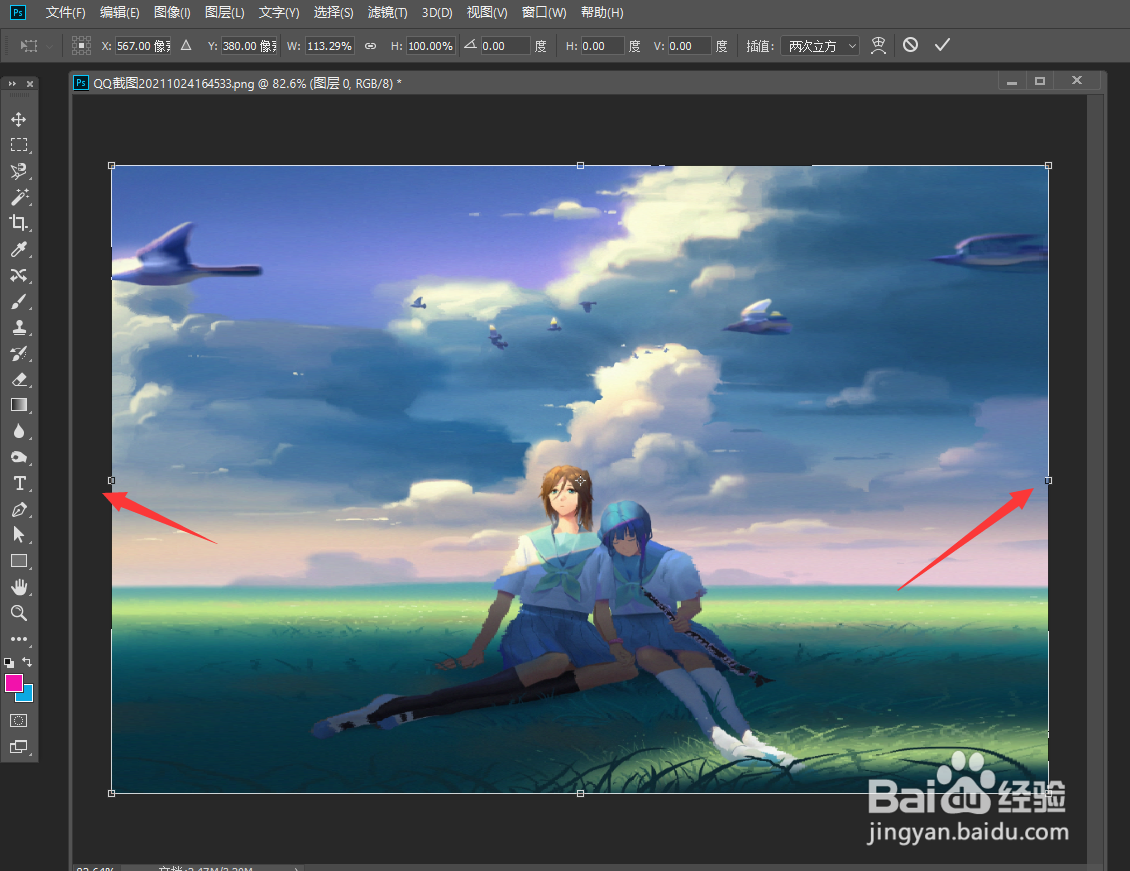Click the vertical skew V field
Screen dimensions: 1130x871
pyautogui.click(x=690, y=46)
